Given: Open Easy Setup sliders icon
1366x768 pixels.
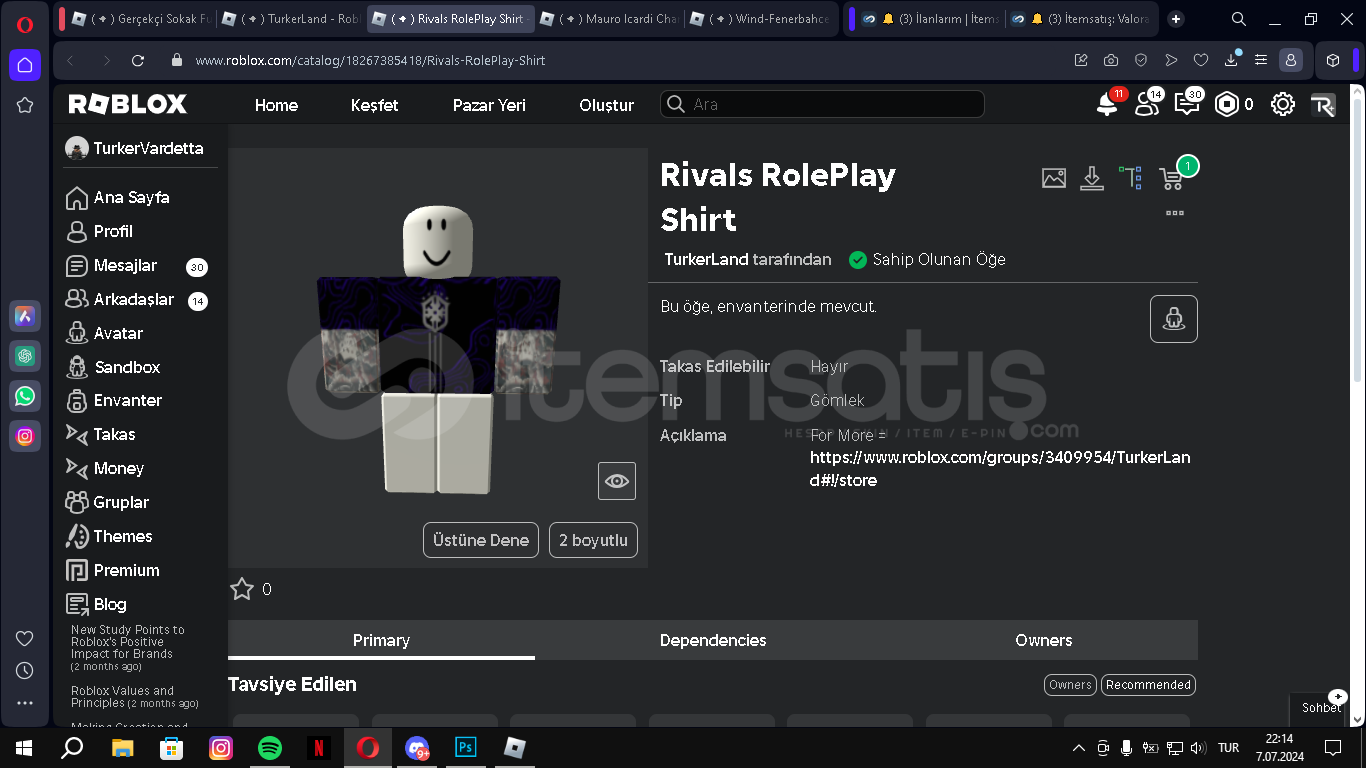Looking at the screenshot, I should point(1261,60).
